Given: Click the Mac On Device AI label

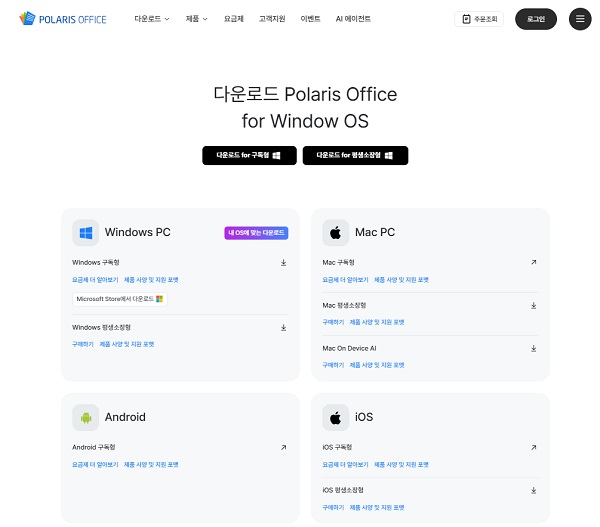Looking at the screenshot, I should pos(349,348).
